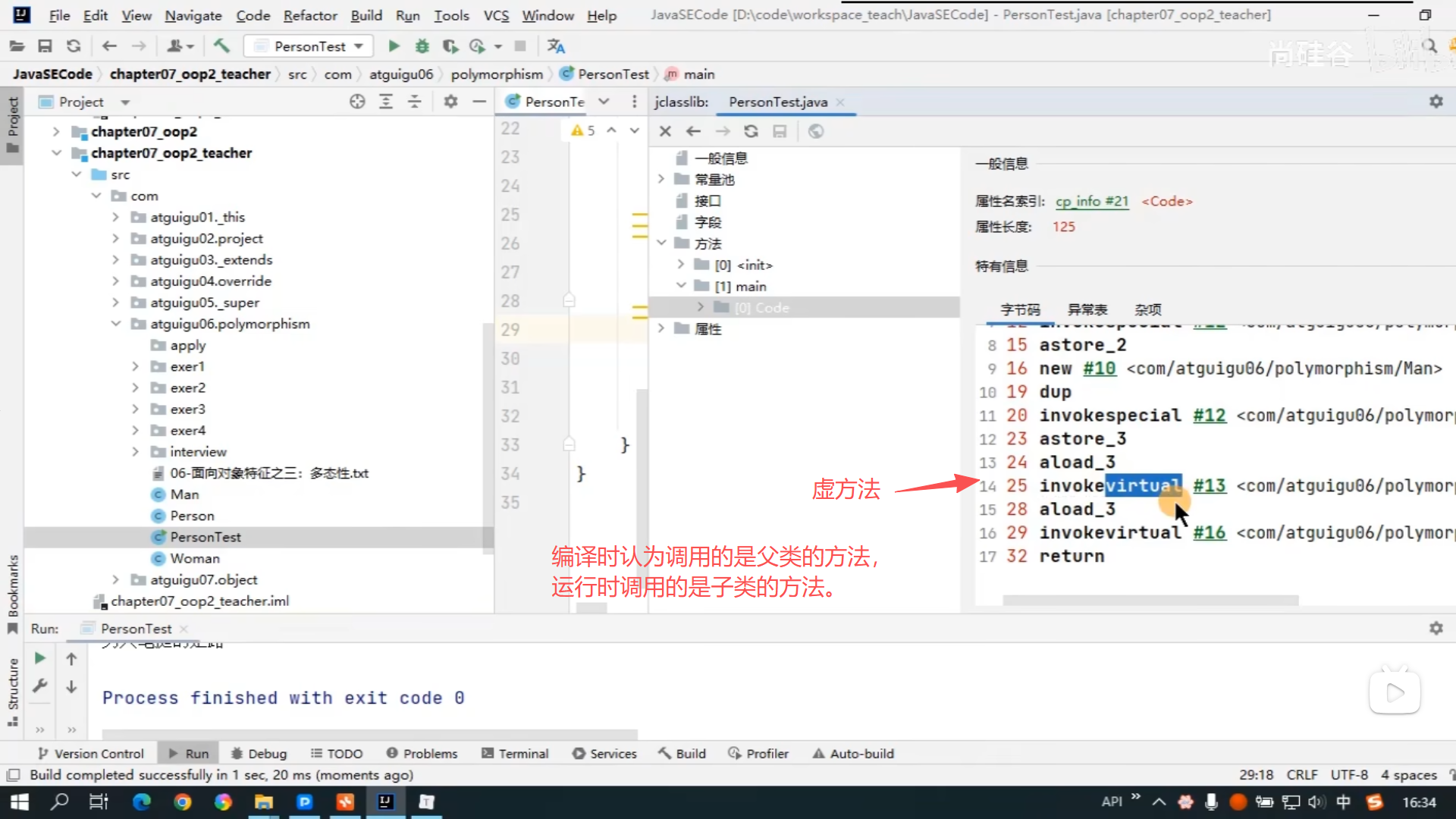The image size is (1456, 819).
Task: Click the Build hammer icon
Action: (x=221, y=46)
